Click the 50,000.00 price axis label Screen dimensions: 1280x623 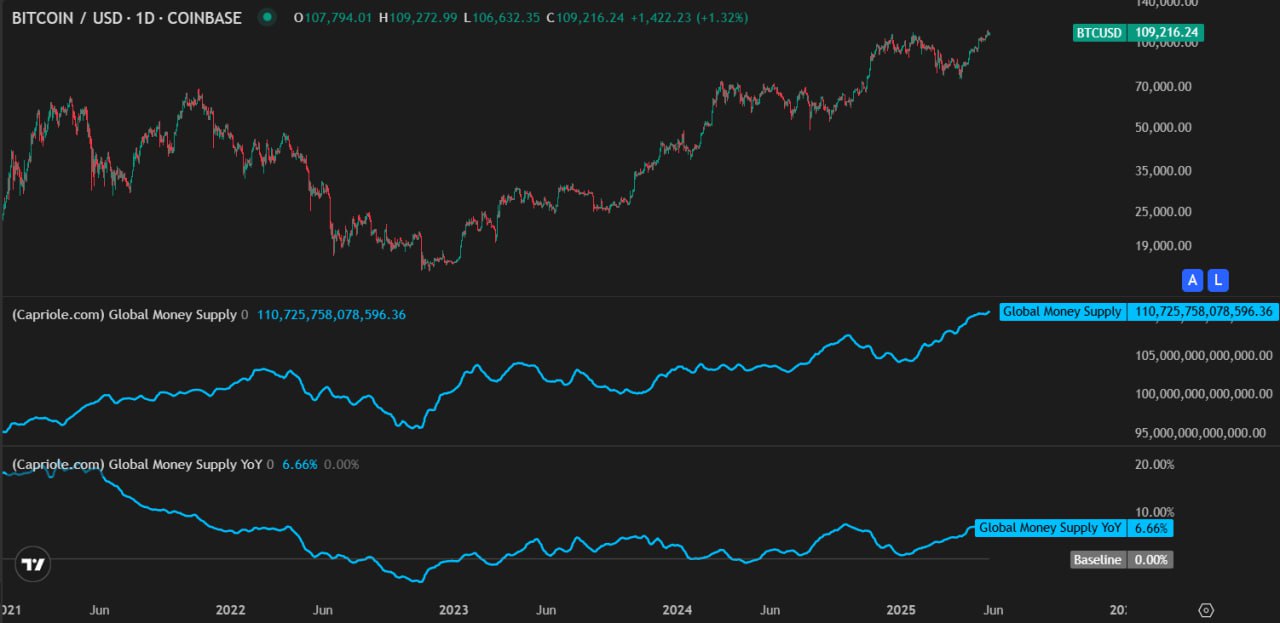pyautogui.click(x=1161, y=128)
